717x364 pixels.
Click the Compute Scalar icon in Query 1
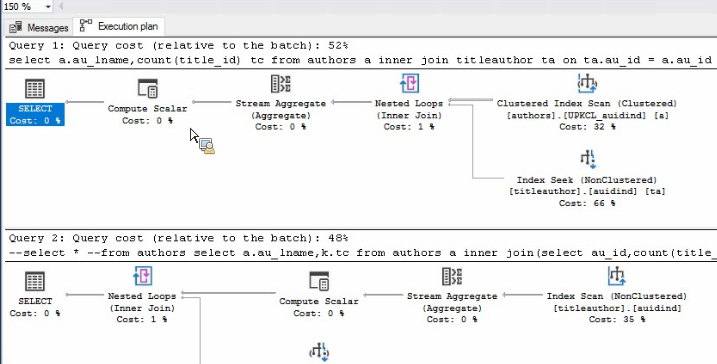[x=147, y=88]
